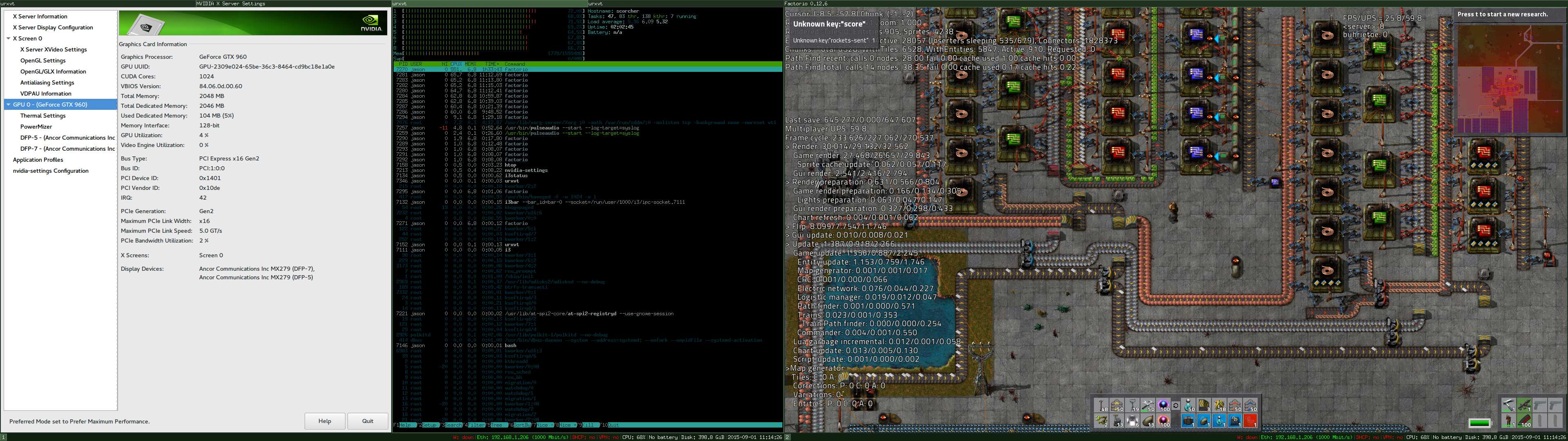Click Help button in NVIDIA settings
The width and height of the screenshot is (1568, 441).
(x=325, y=421)
